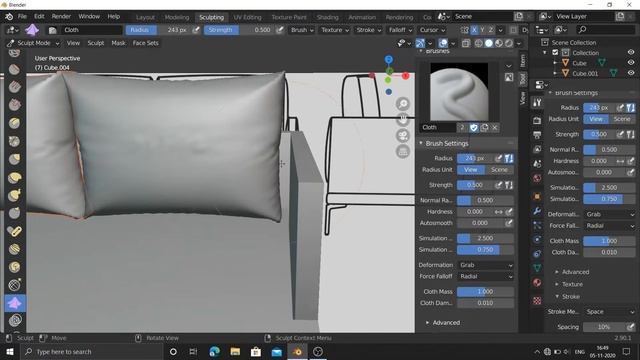Open Render menu

point(61,17)
